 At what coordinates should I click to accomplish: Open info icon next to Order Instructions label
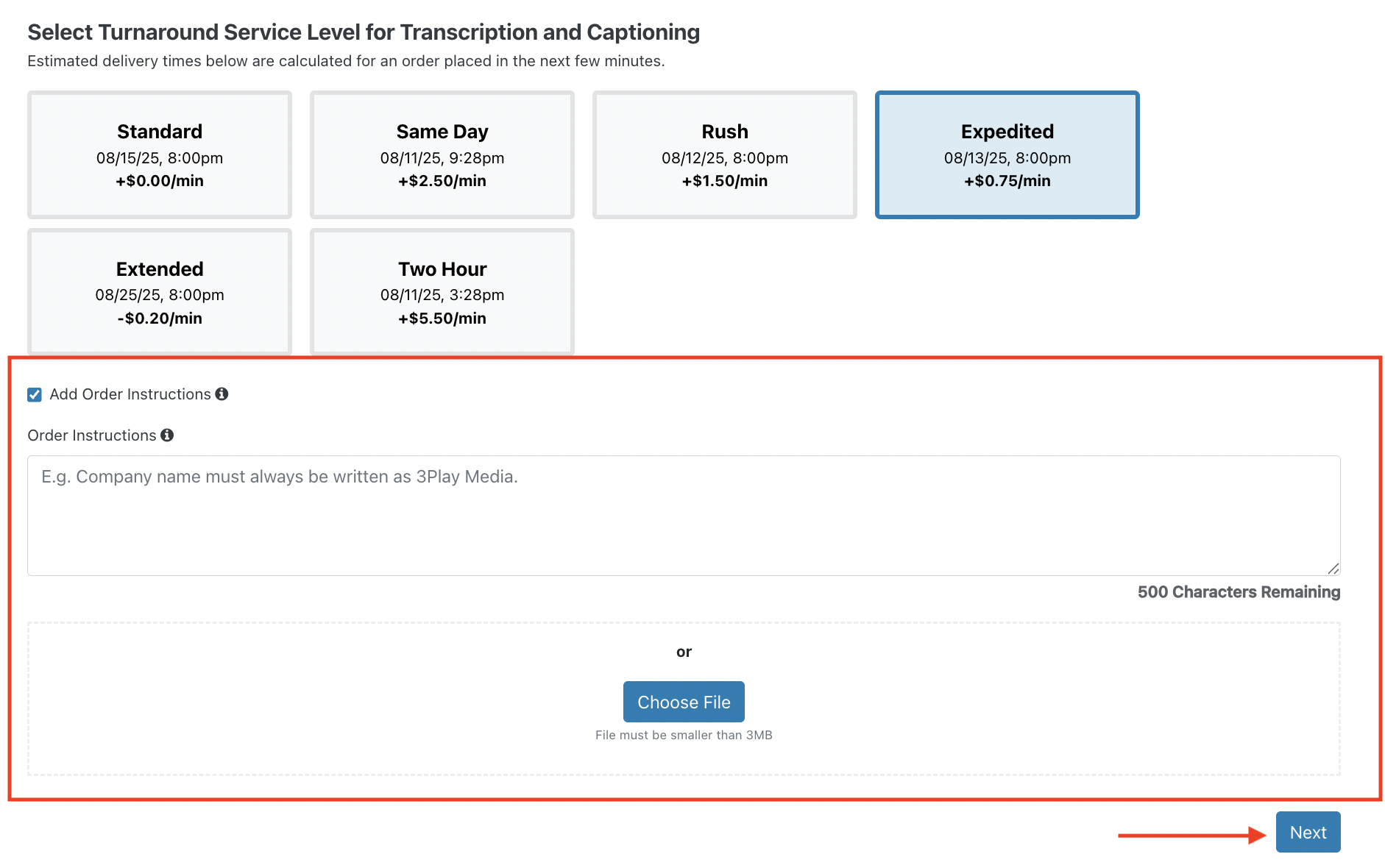[x=167, y=435]
